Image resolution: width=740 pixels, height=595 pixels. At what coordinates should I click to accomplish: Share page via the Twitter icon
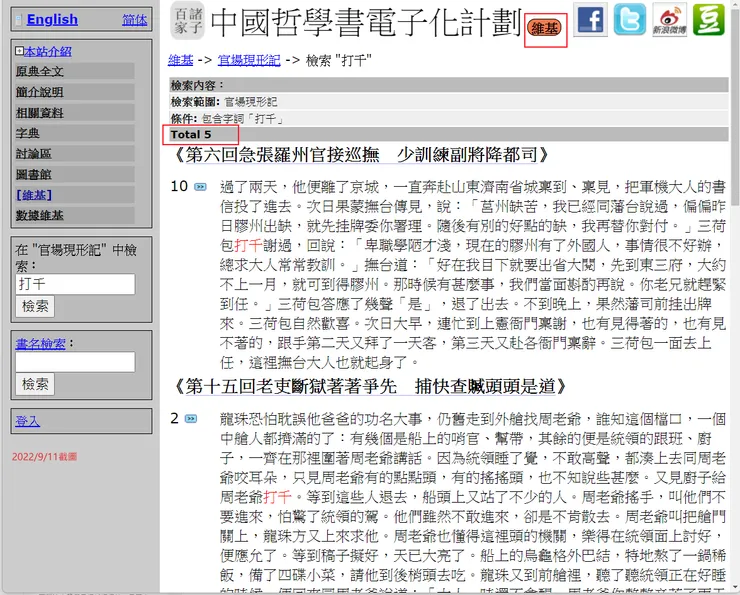click(x=630, y=19)
